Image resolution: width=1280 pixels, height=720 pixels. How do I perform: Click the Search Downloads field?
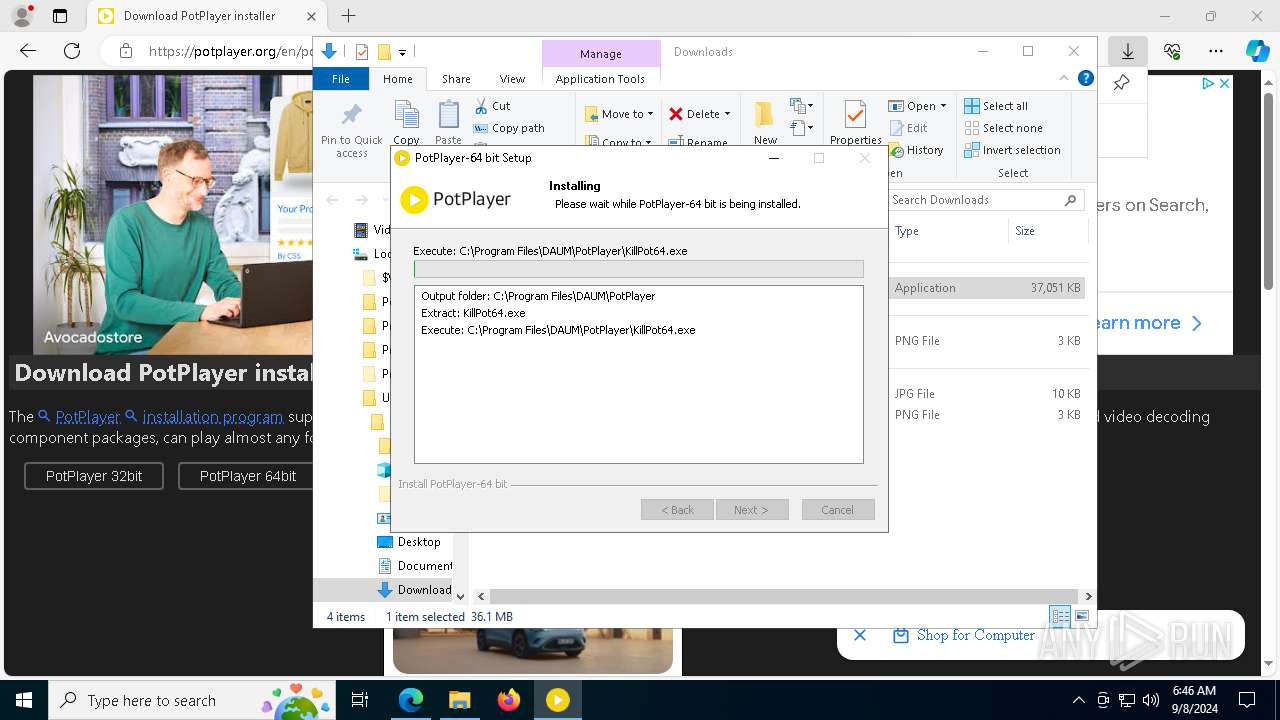click(986, 200)
